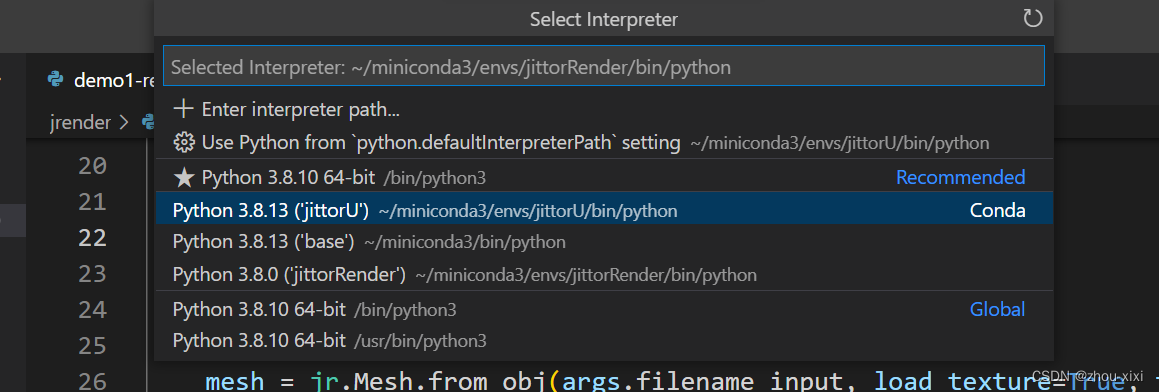This screenshot has height=392, width=1159.
Task: Click the plus icon for entering interpreter path
Action: click(183, 109)
